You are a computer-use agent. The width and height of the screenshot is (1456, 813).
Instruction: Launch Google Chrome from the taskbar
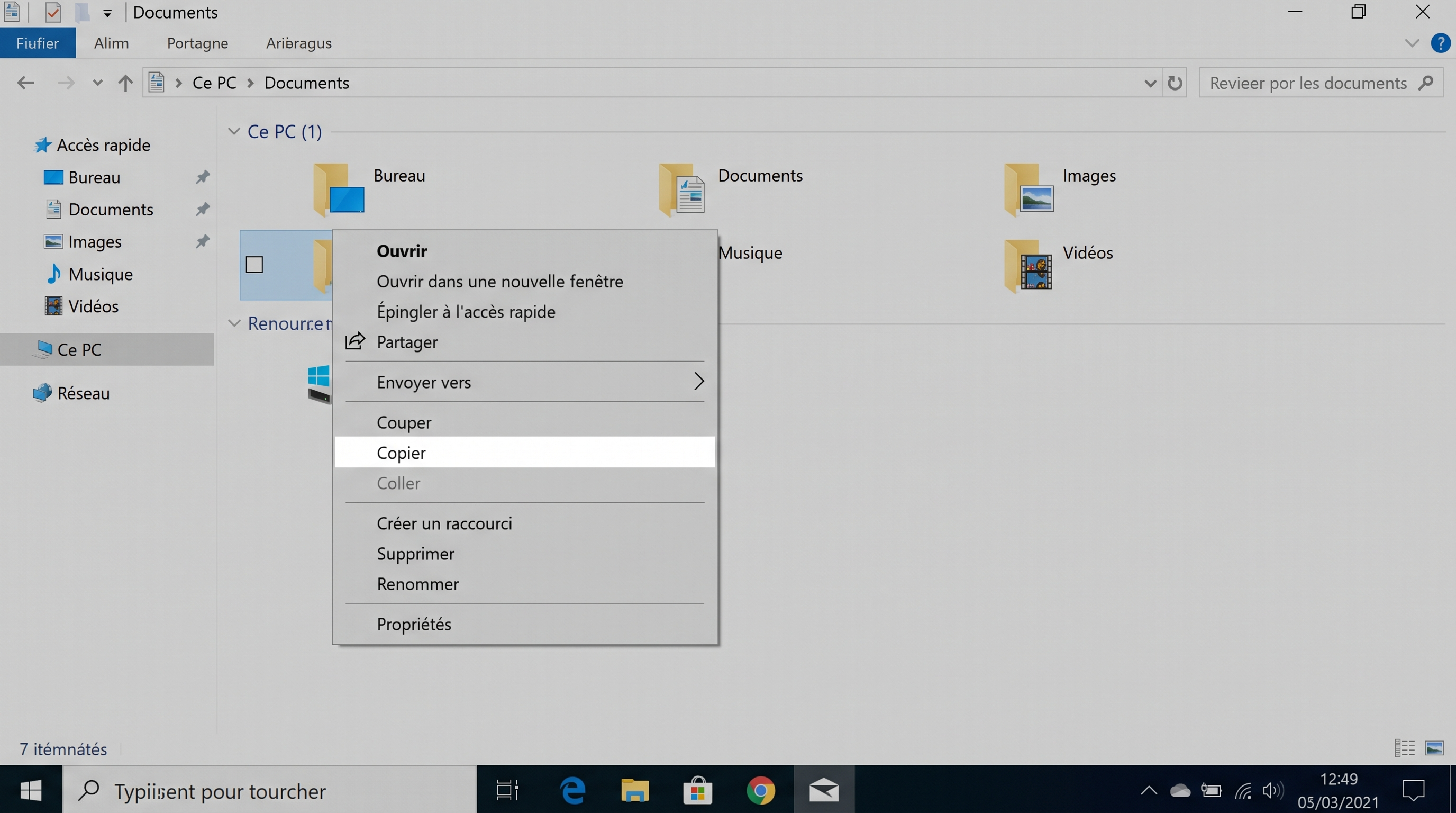coord(760,790)
